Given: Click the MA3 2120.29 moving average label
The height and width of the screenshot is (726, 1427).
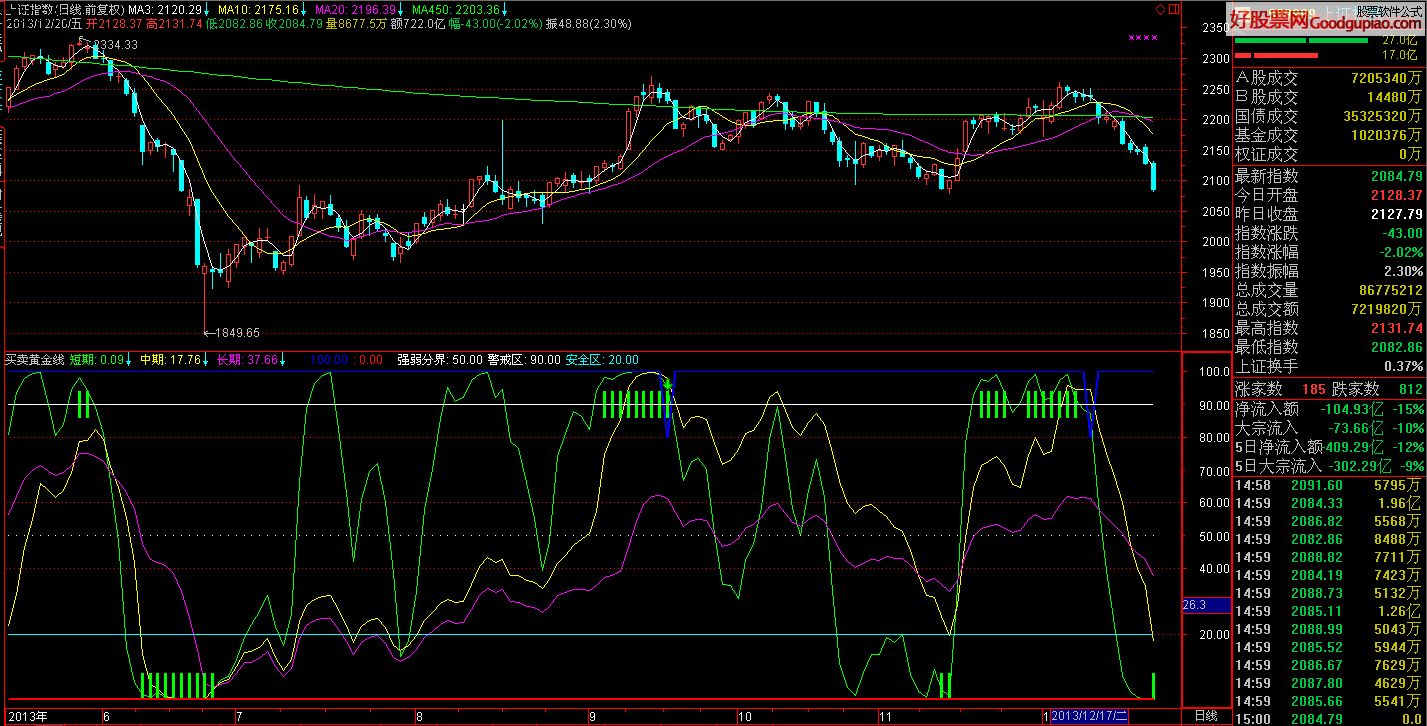Looking at the screenshot, I should (x=168, y=9).
